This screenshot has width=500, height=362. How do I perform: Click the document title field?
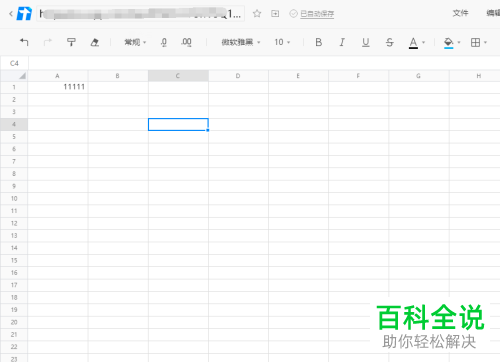(x=140, y=14)
